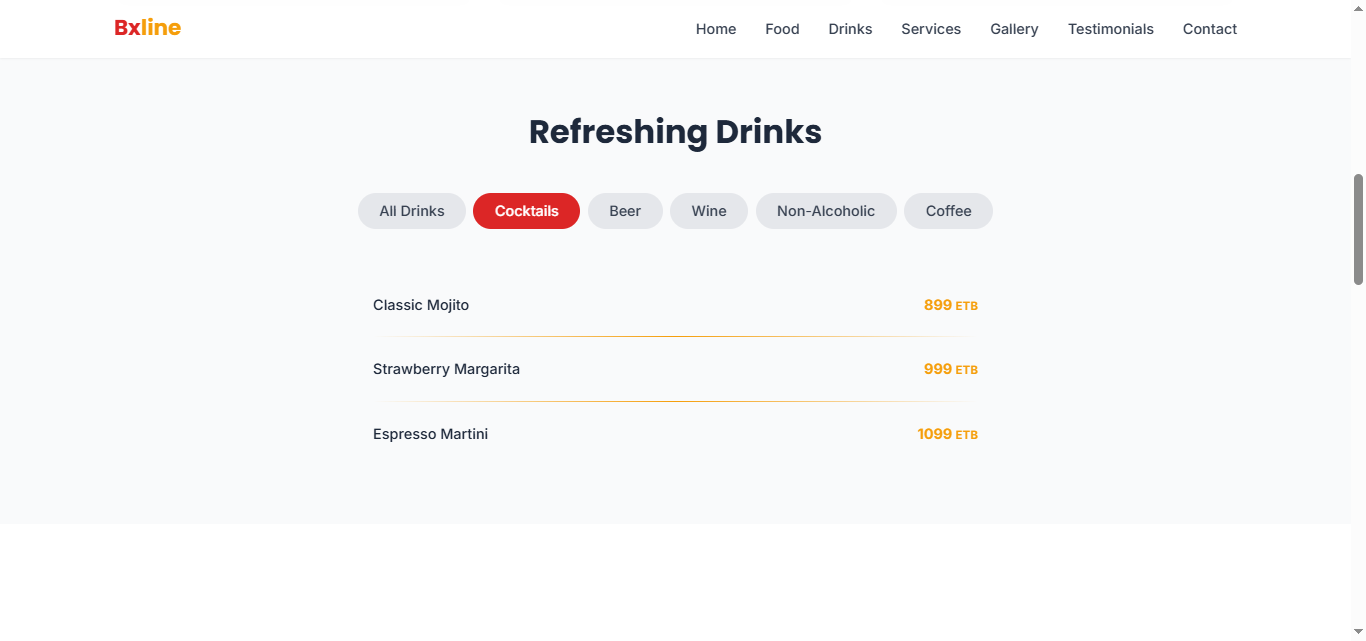Navigate to Services from the header
The width and height of the screenshot is (1366, 641).
[x=930, y=29]
